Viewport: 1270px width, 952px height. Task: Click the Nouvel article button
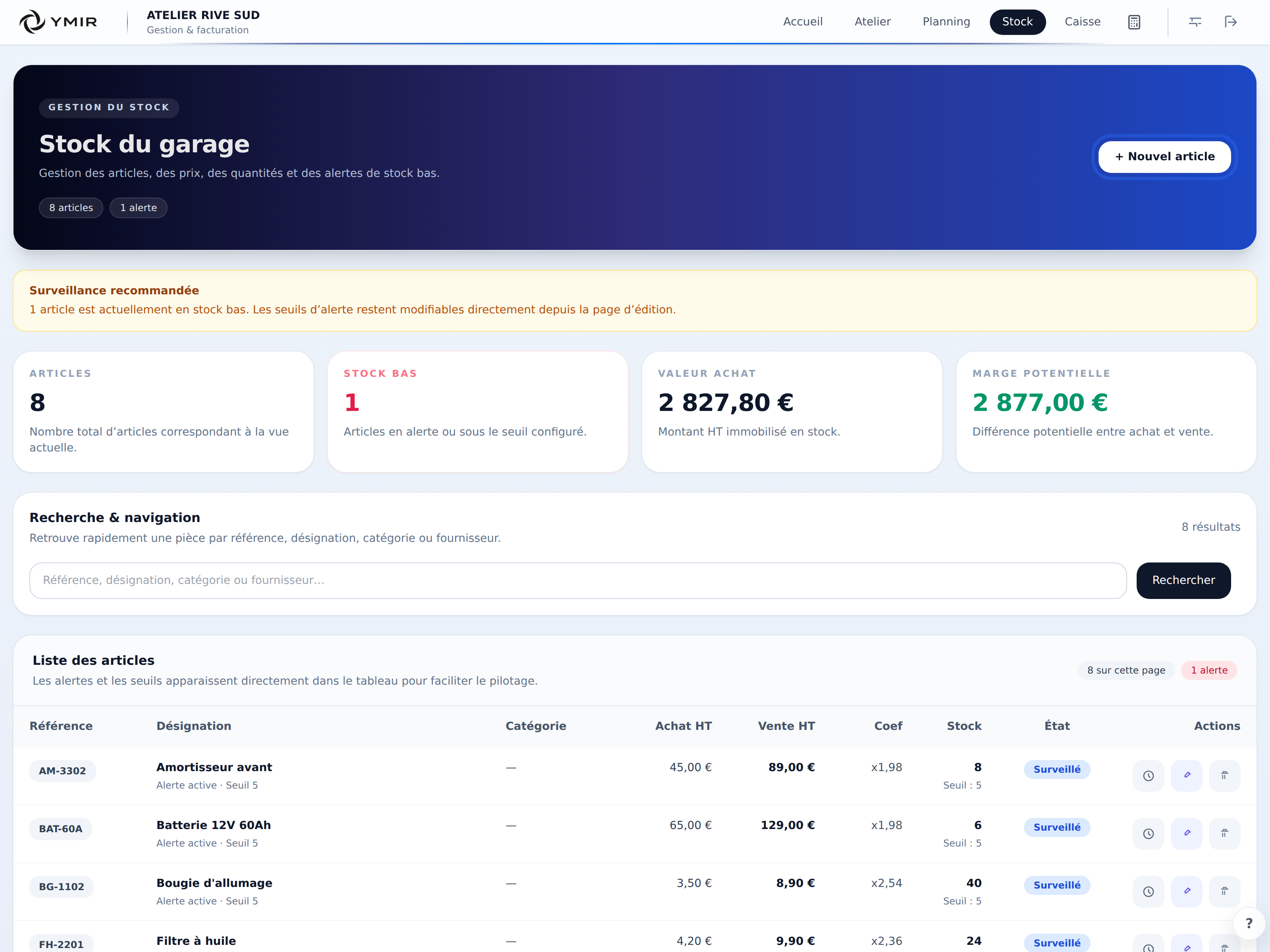click(x=1164, y=157)
